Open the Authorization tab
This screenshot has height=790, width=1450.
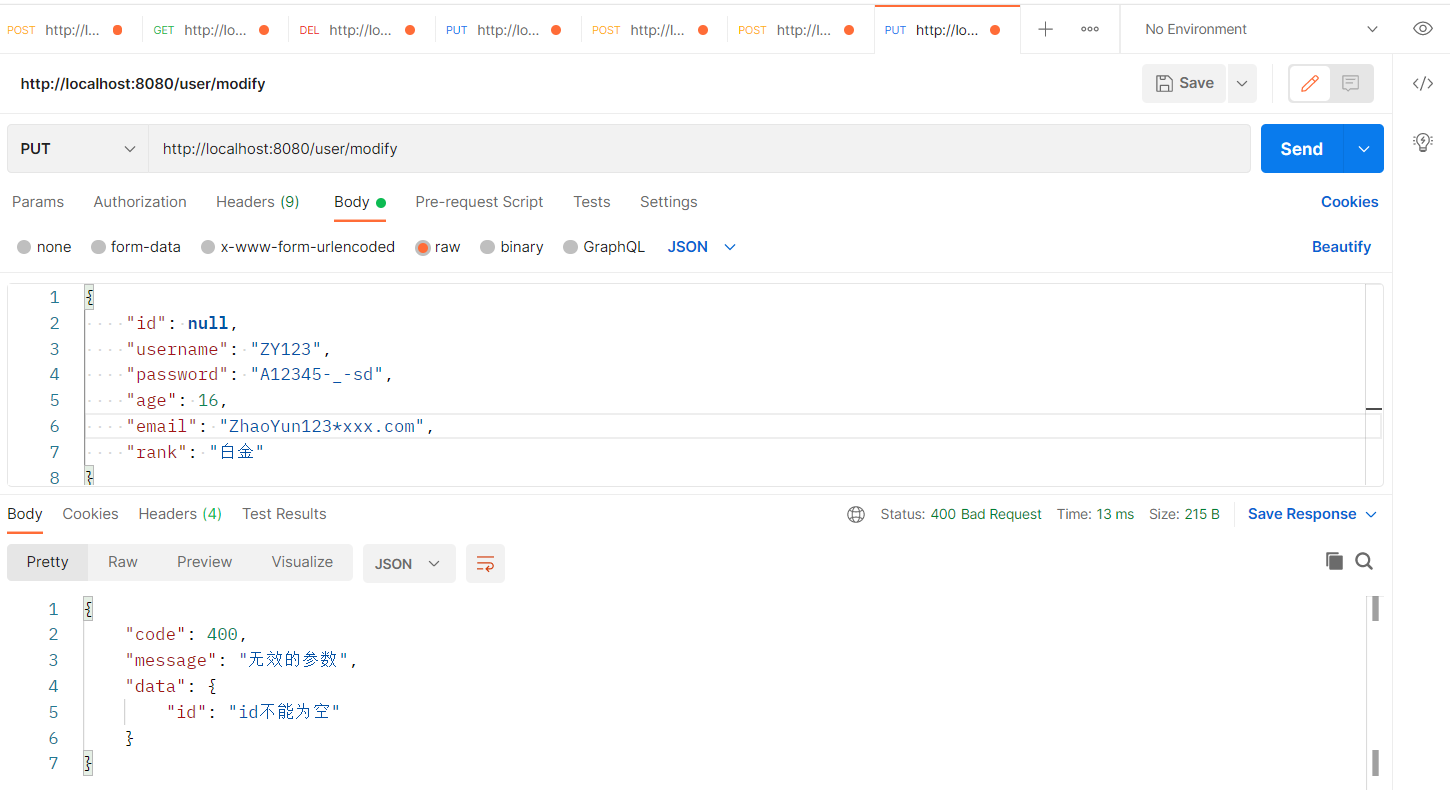point(140,202)
